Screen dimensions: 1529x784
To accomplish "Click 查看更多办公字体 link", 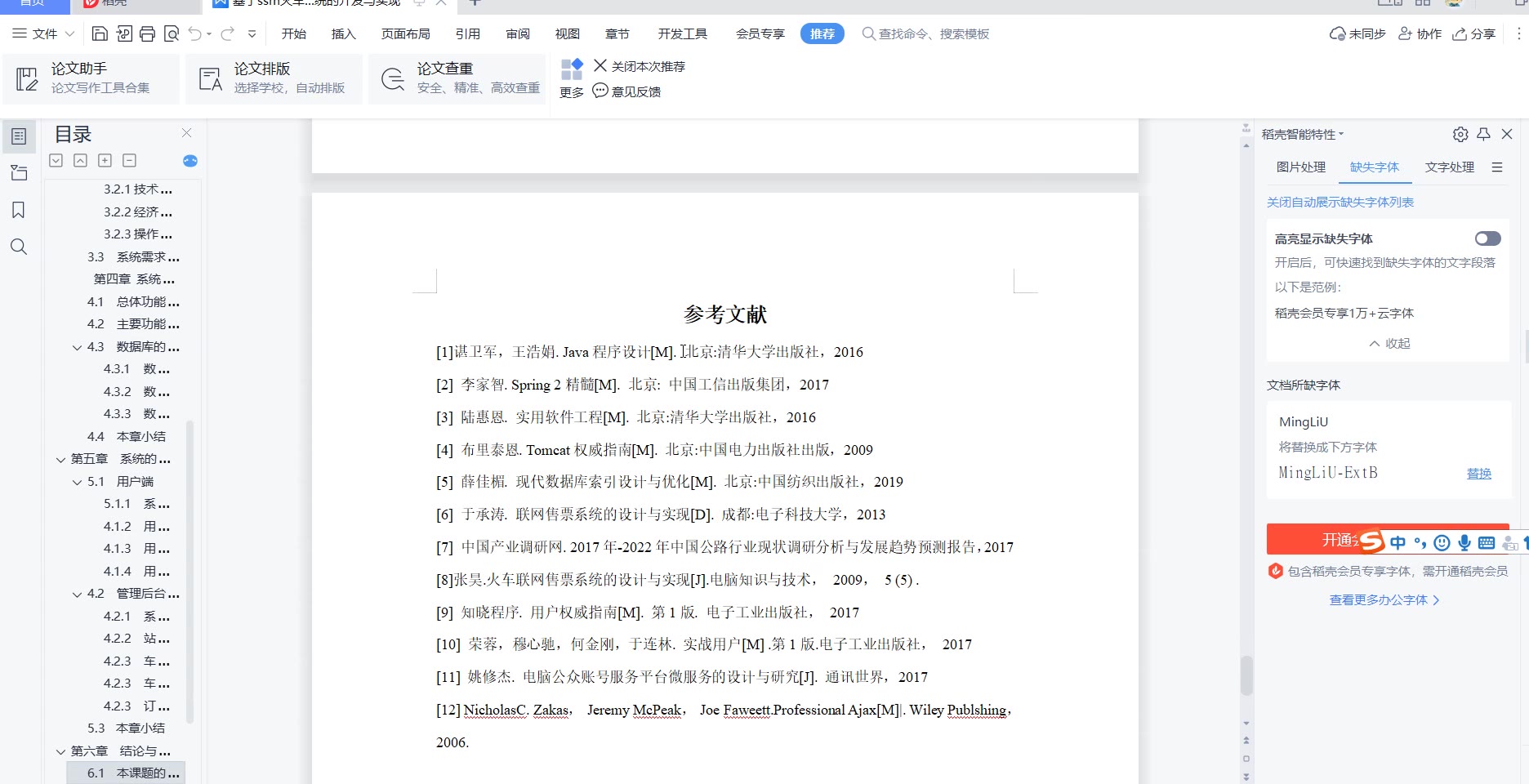I will [1384, 599].
